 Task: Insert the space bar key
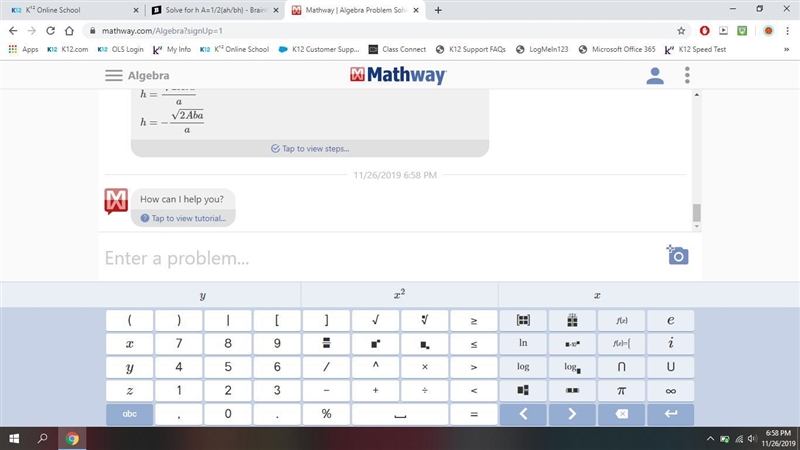(x=400, y=414)
